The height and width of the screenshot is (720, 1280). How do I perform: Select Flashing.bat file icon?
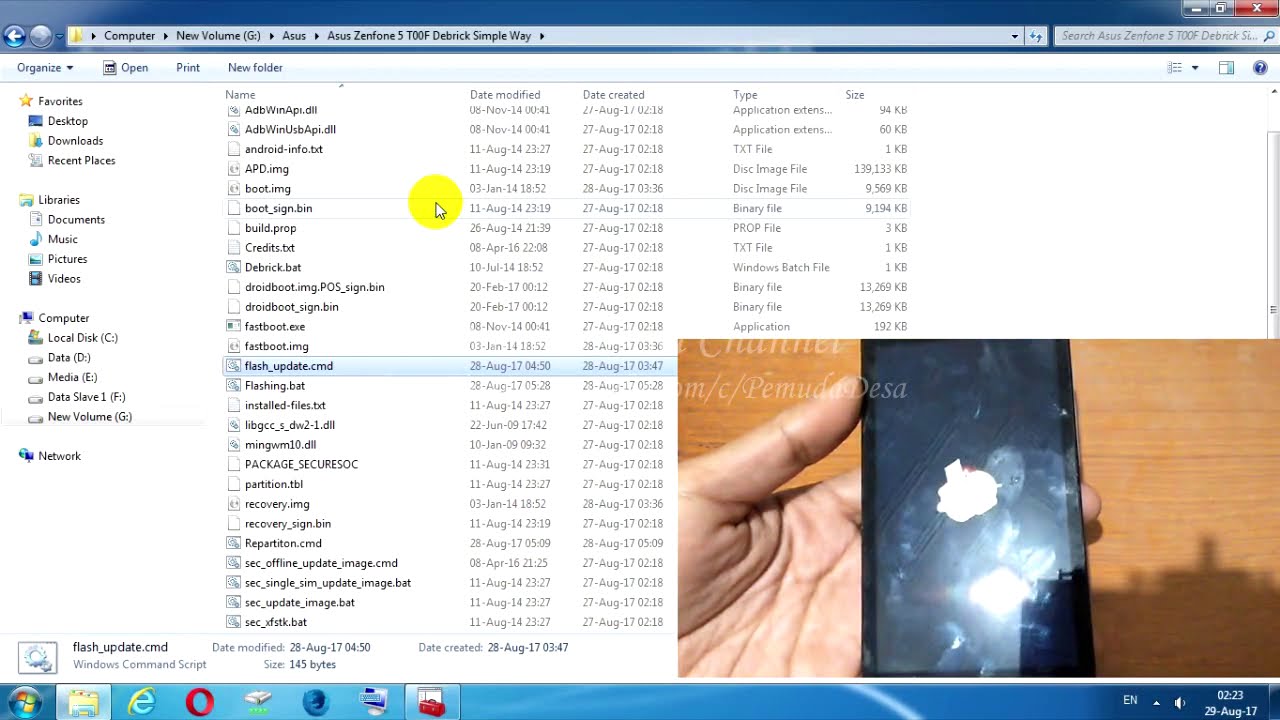click(234, 386)
